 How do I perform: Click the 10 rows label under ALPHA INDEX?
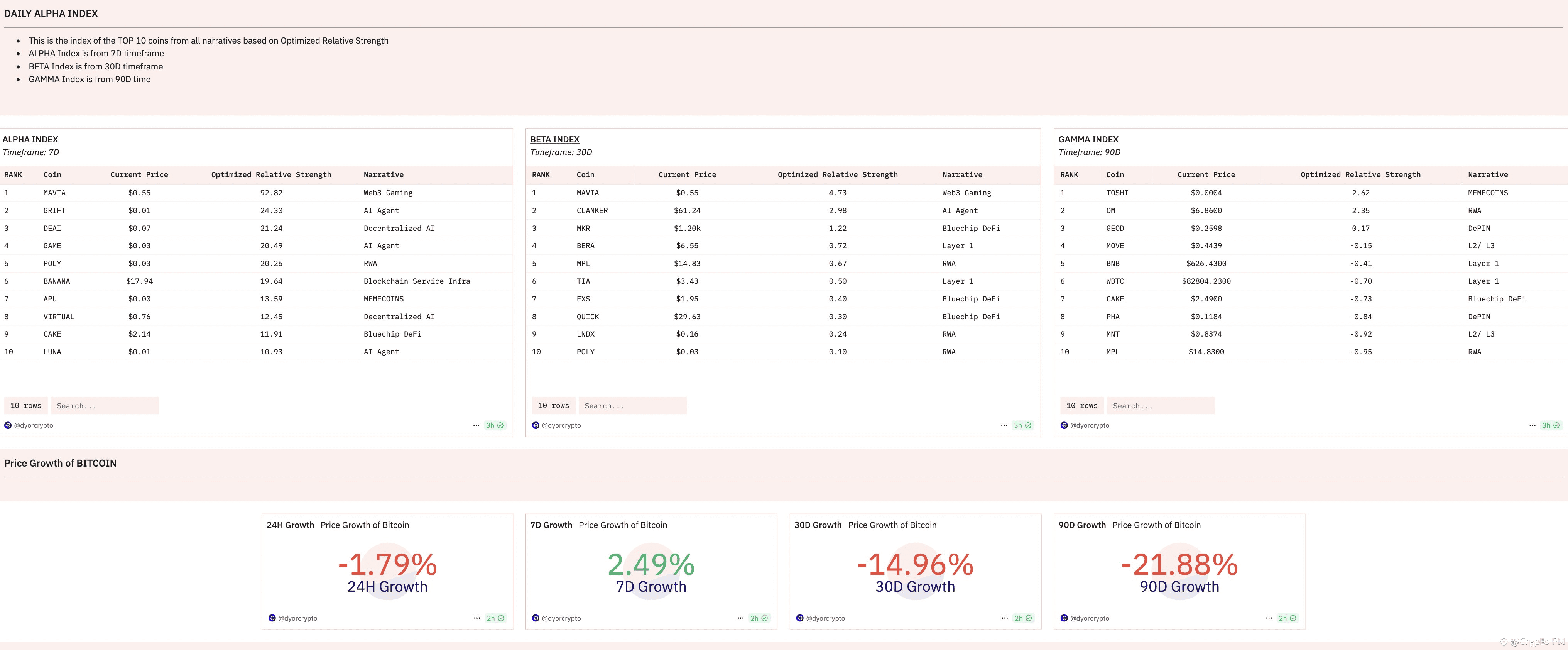click(x=25, y=406)
